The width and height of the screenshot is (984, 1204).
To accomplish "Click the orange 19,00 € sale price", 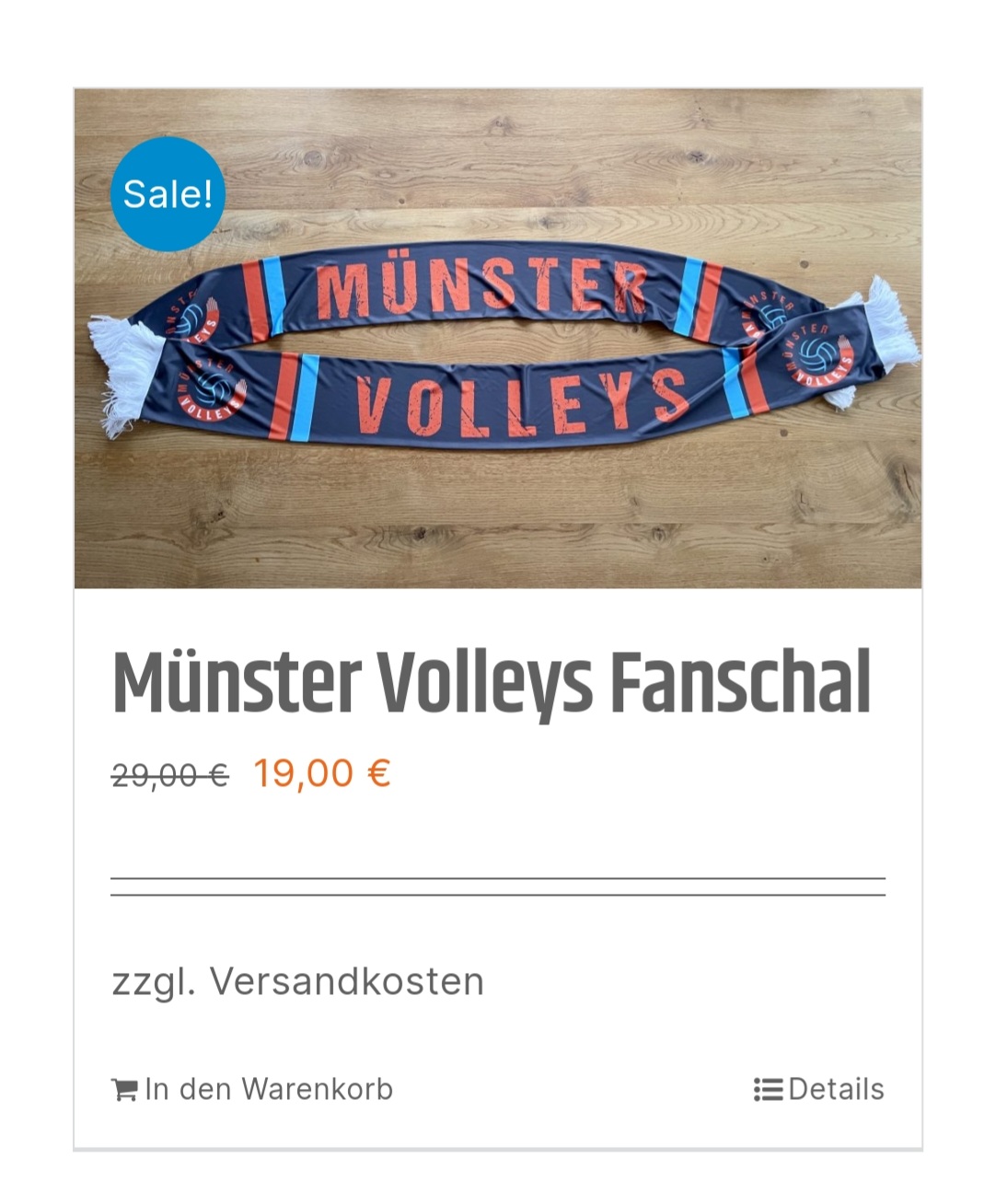I will [x=322, y=772].
